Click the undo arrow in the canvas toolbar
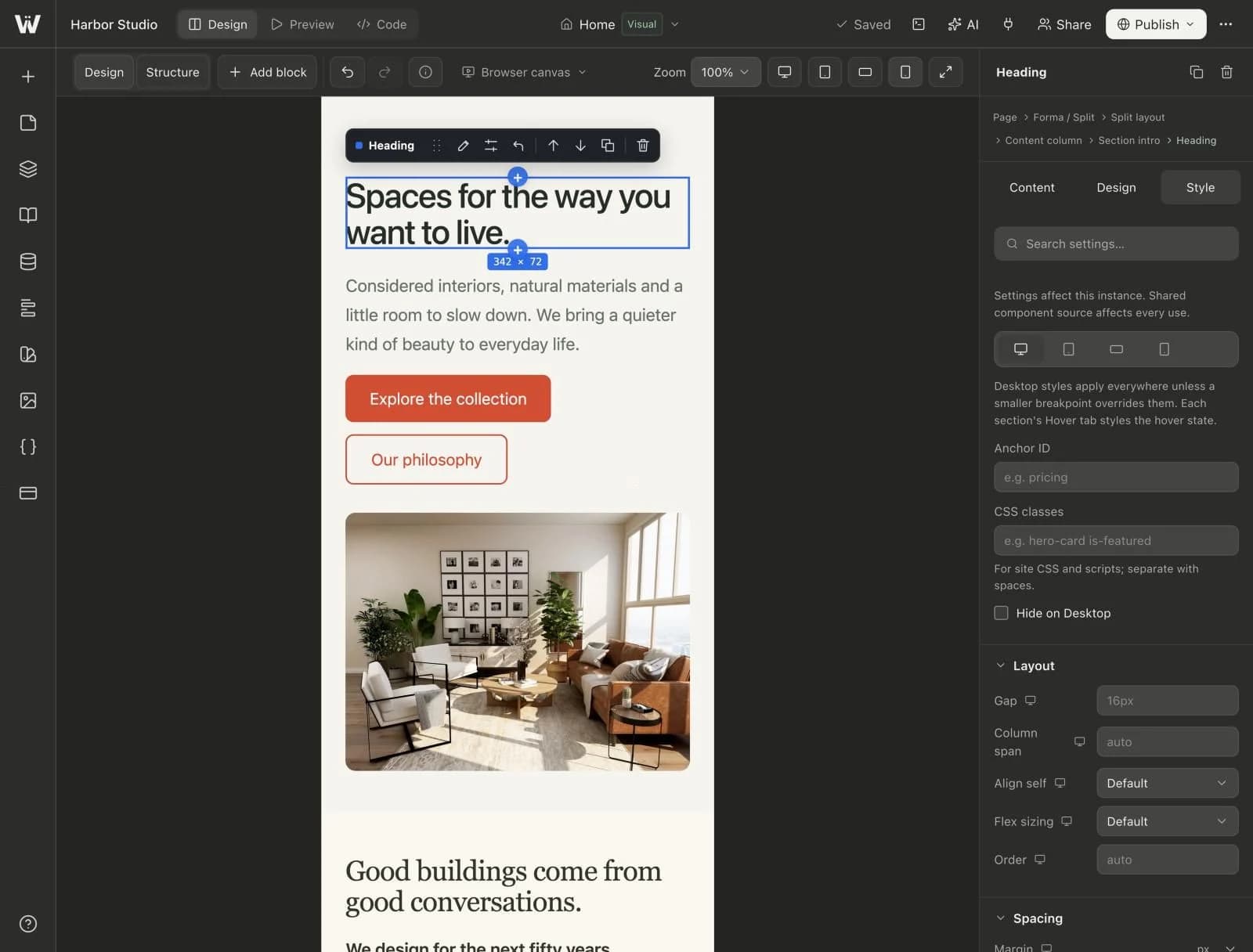The width and height of the screenshot is (1253, 952). tap(348, 72)
